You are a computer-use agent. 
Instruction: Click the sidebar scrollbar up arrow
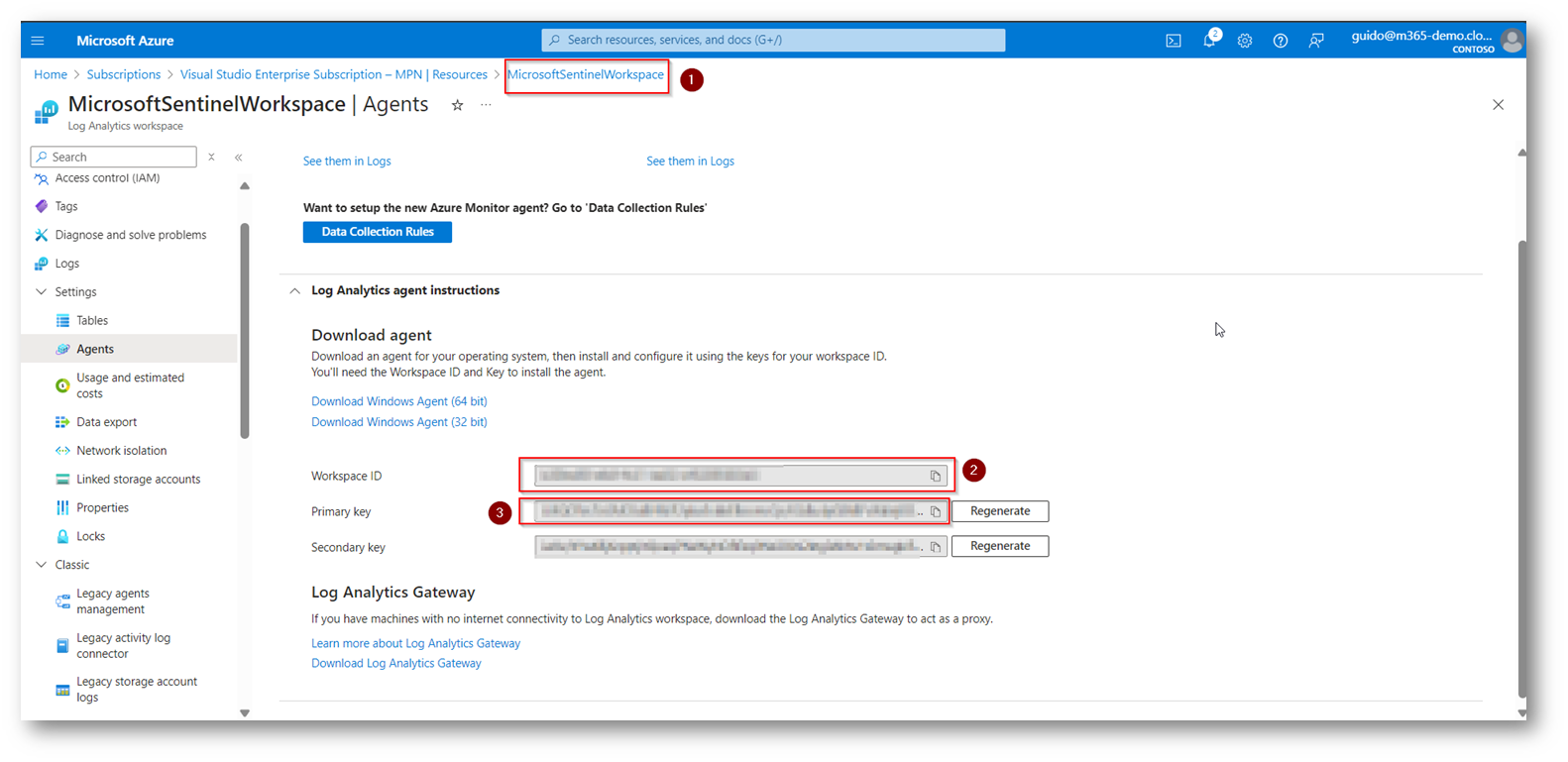pyautogui.click(x=245, y=186)
